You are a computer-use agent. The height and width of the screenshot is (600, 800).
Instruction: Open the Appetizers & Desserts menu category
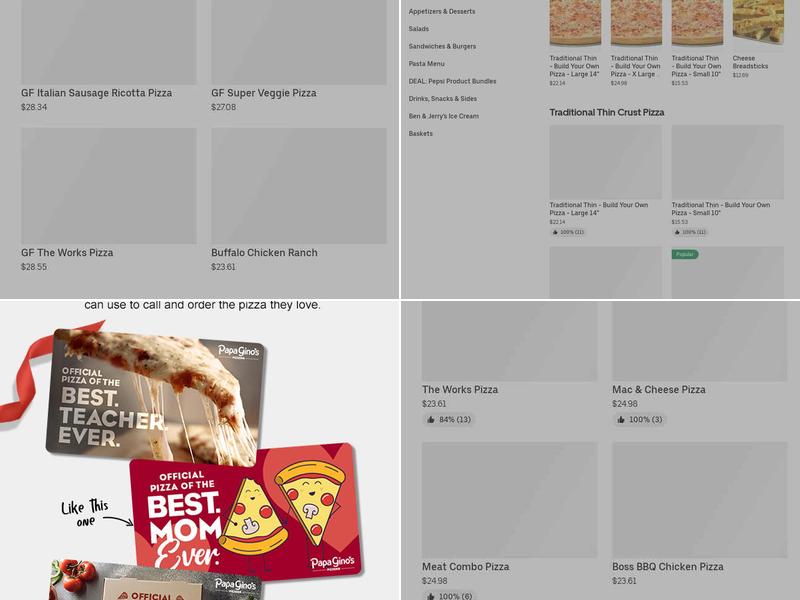[442, 11]
